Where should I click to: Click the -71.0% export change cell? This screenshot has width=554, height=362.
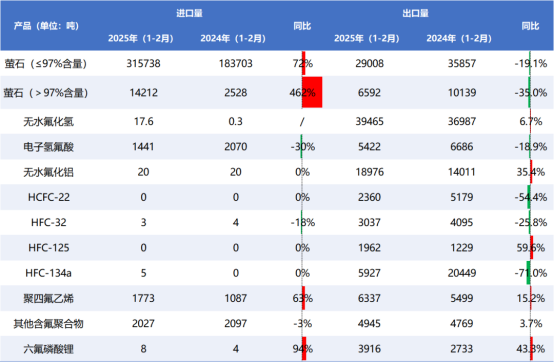531,273
